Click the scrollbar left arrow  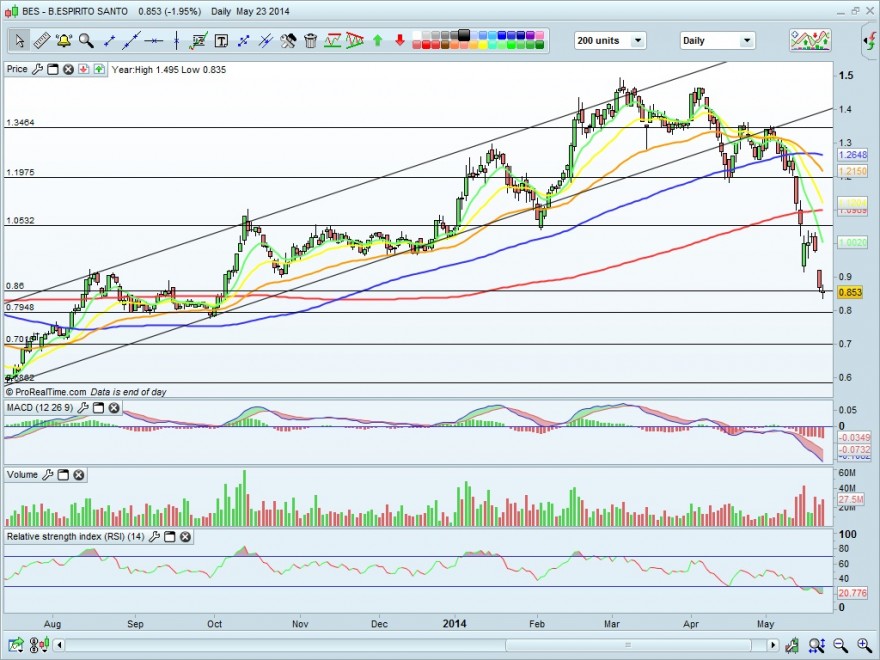pos(59,645)
